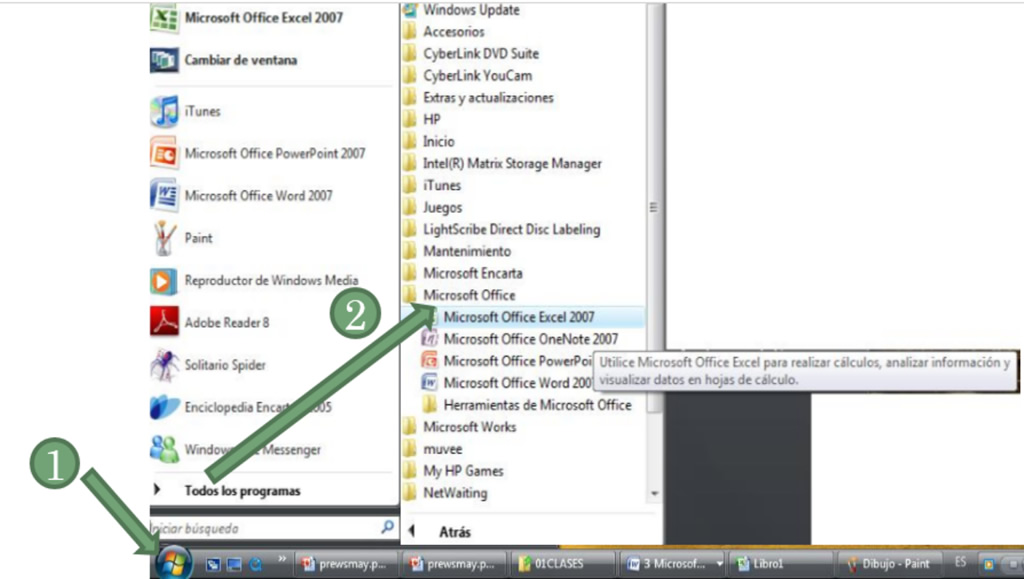Open the Mantenimiento folder

[466, 251]
